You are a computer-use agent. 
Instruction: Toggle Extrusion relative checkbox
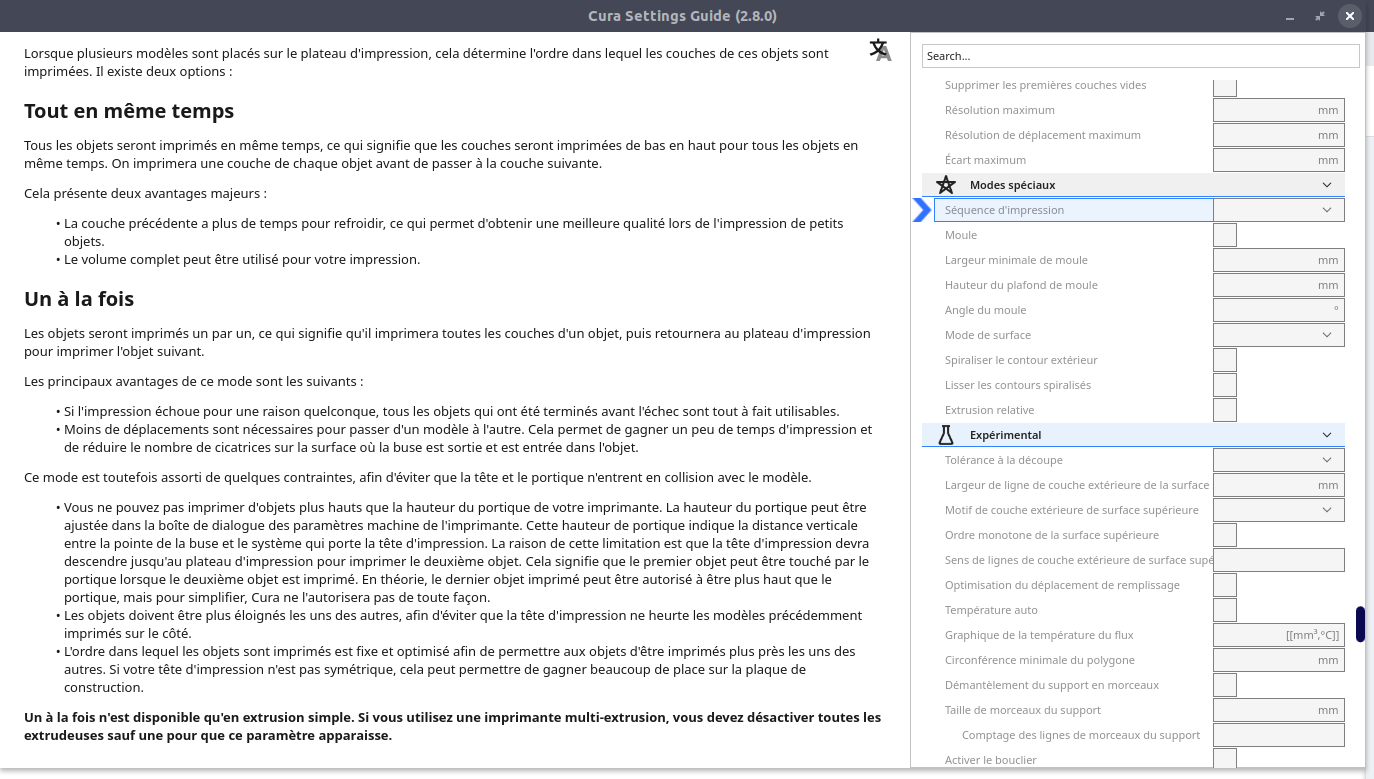[x=1225, y=410]
